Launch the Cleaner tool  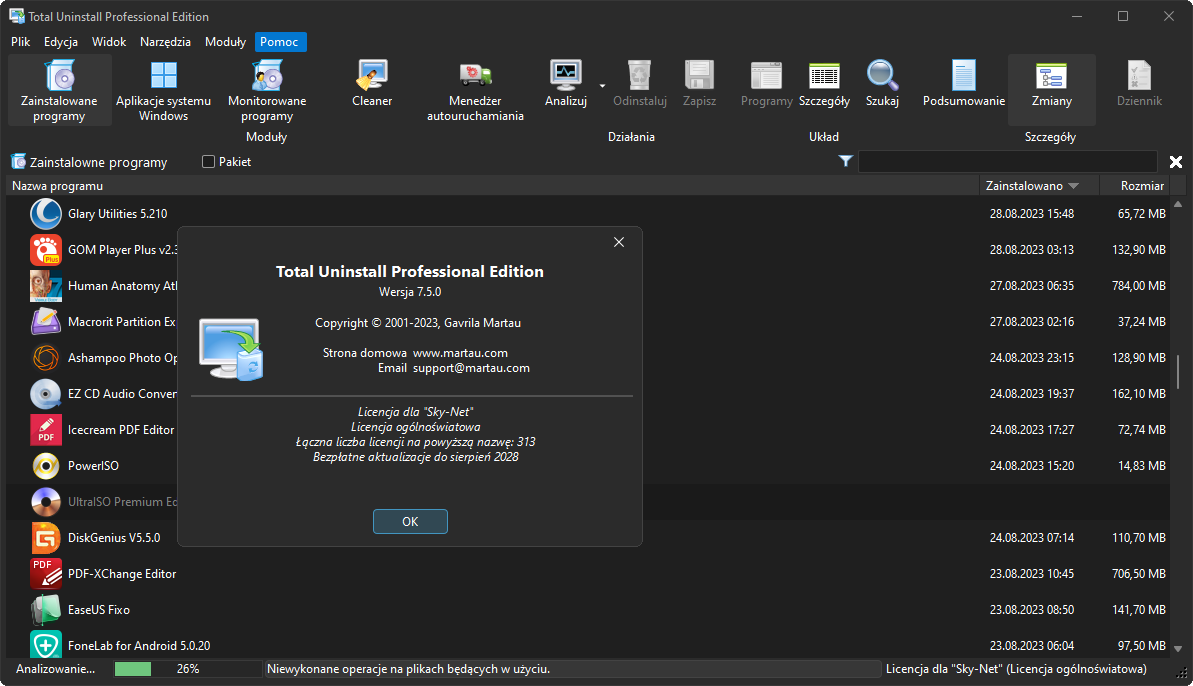click(x=372, y=84)
